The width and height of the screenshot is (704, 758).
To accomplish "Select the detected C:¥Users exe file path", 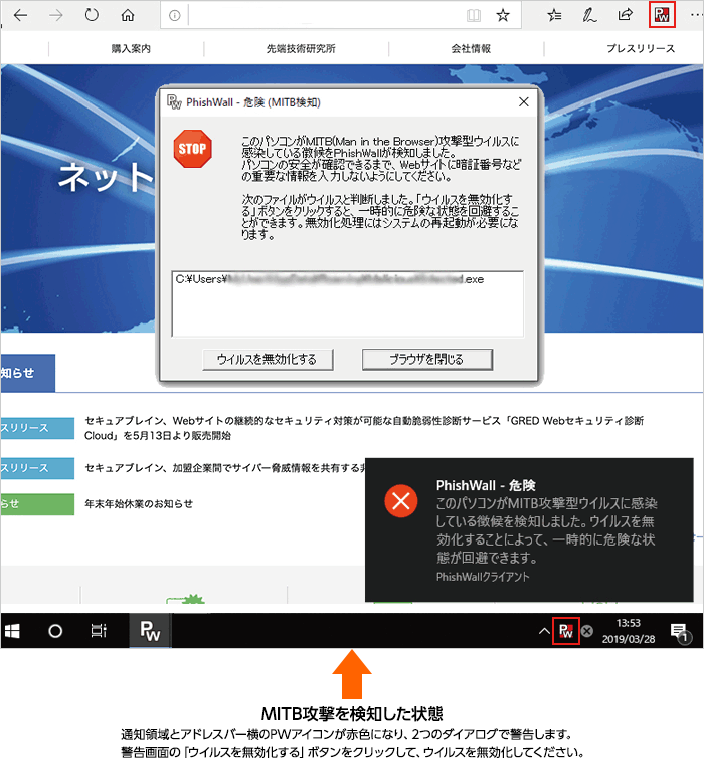I will (330, 279).
